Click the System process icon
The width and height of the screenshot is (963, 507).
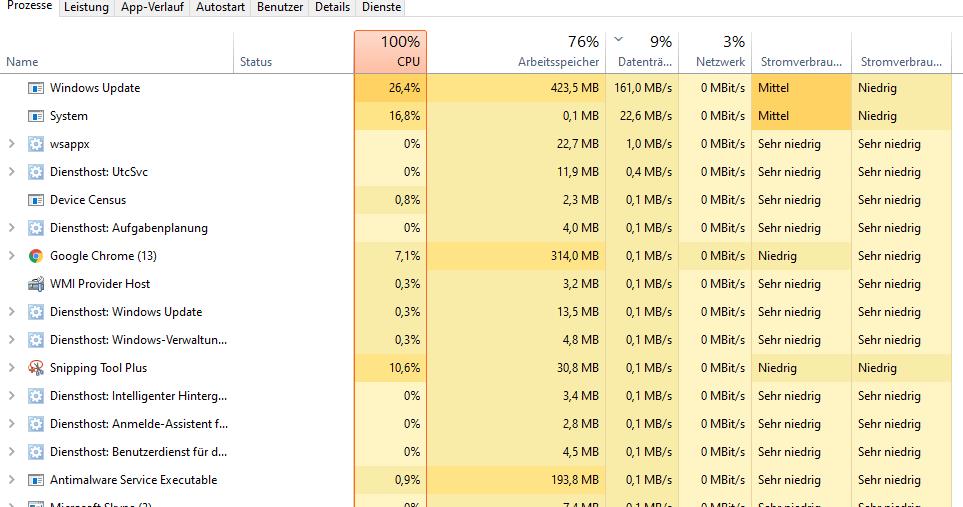click(x=36, y=116)
